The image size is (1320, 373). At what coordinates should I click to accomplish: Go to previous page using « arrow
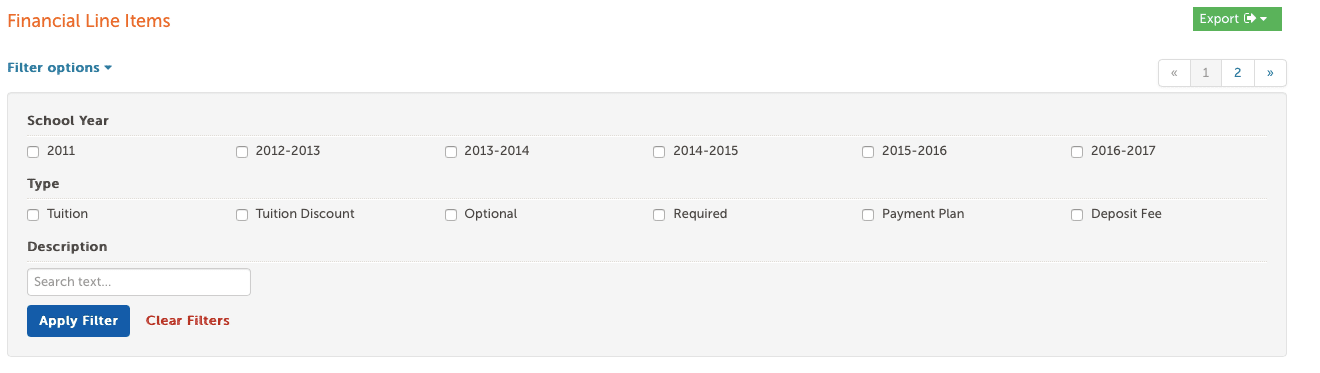pyautogui.click(x=1174, y=73)
